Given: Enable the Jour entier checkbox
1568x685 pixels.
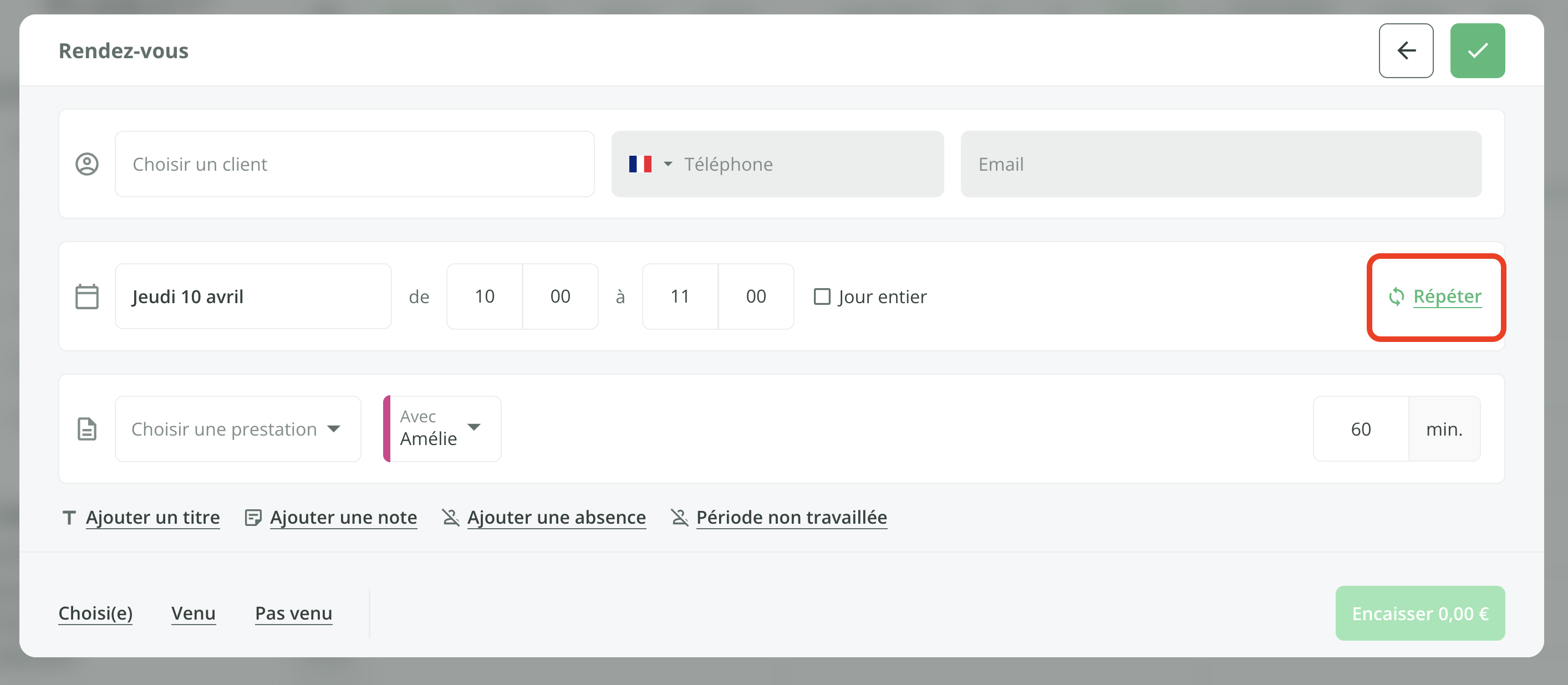Looking at the screenshot, I should point(822,297).
